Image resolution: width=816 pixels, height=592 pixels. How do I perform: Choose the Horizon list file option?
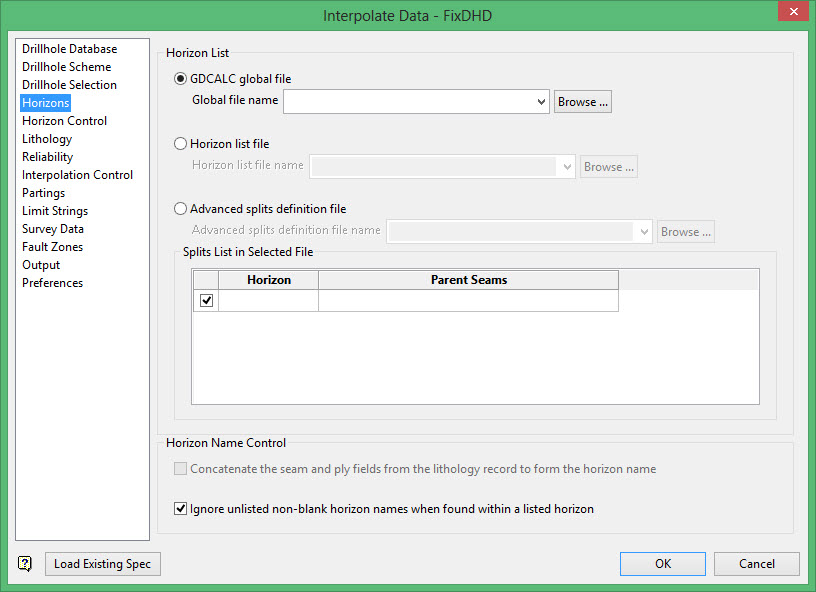[x=181, y=144]
